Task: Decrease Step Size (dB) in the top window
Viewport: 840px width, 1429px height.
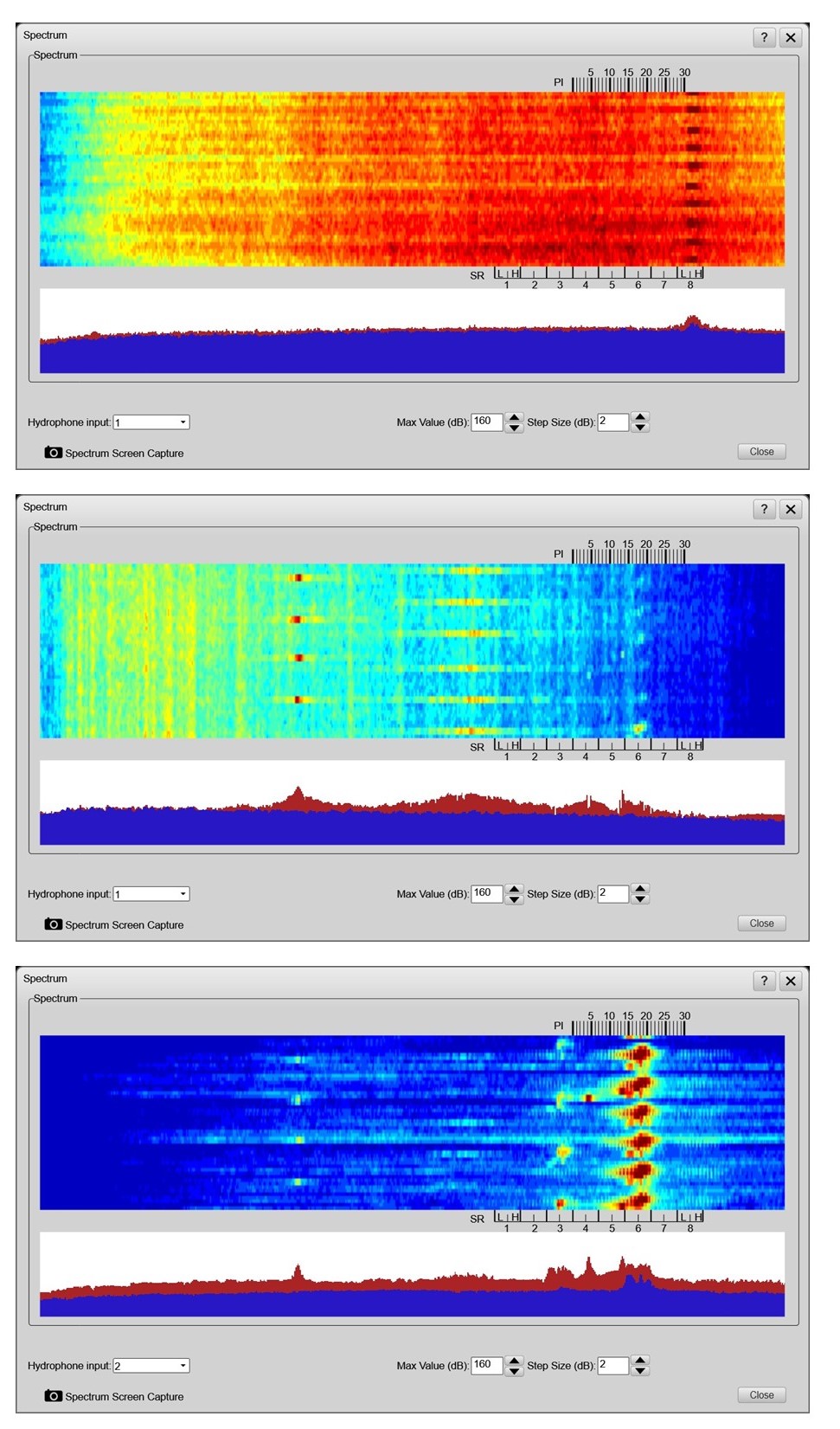Action: [640, 428]
